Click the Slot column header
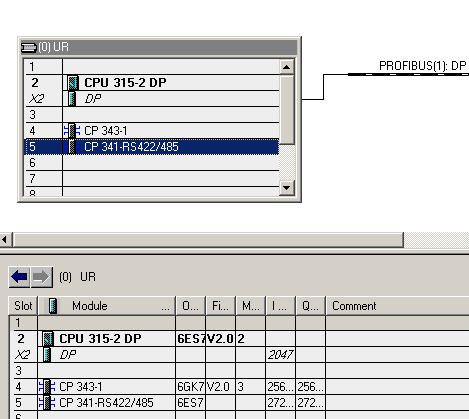 point(23,306)
